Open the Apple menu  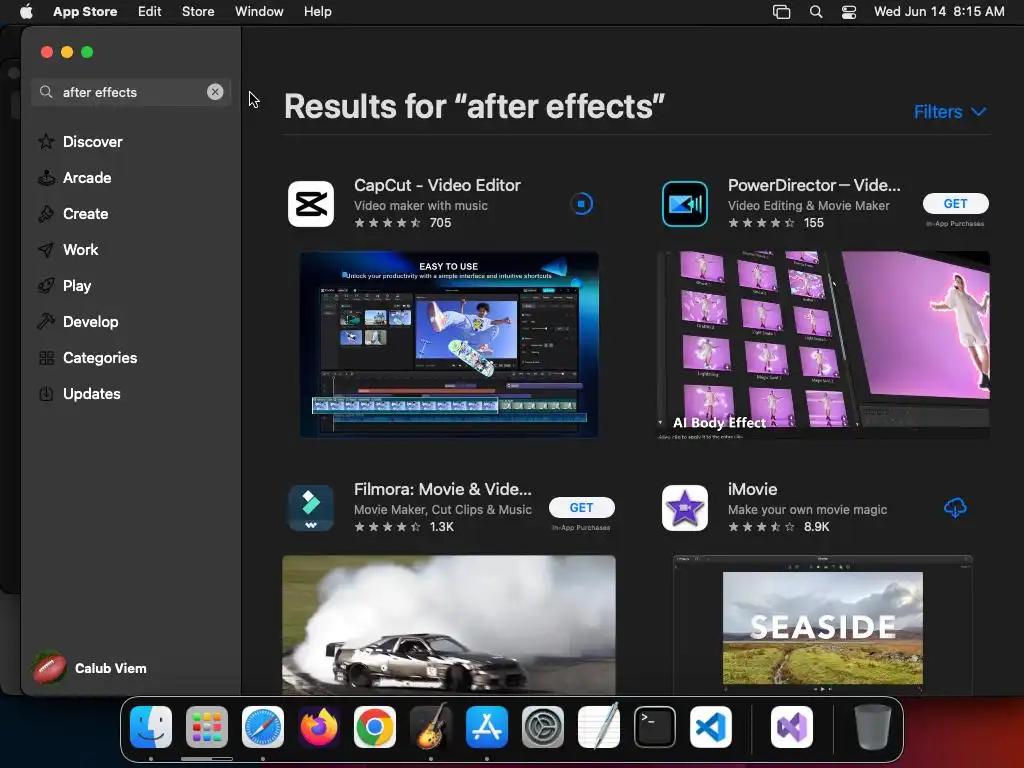[26, 12]
